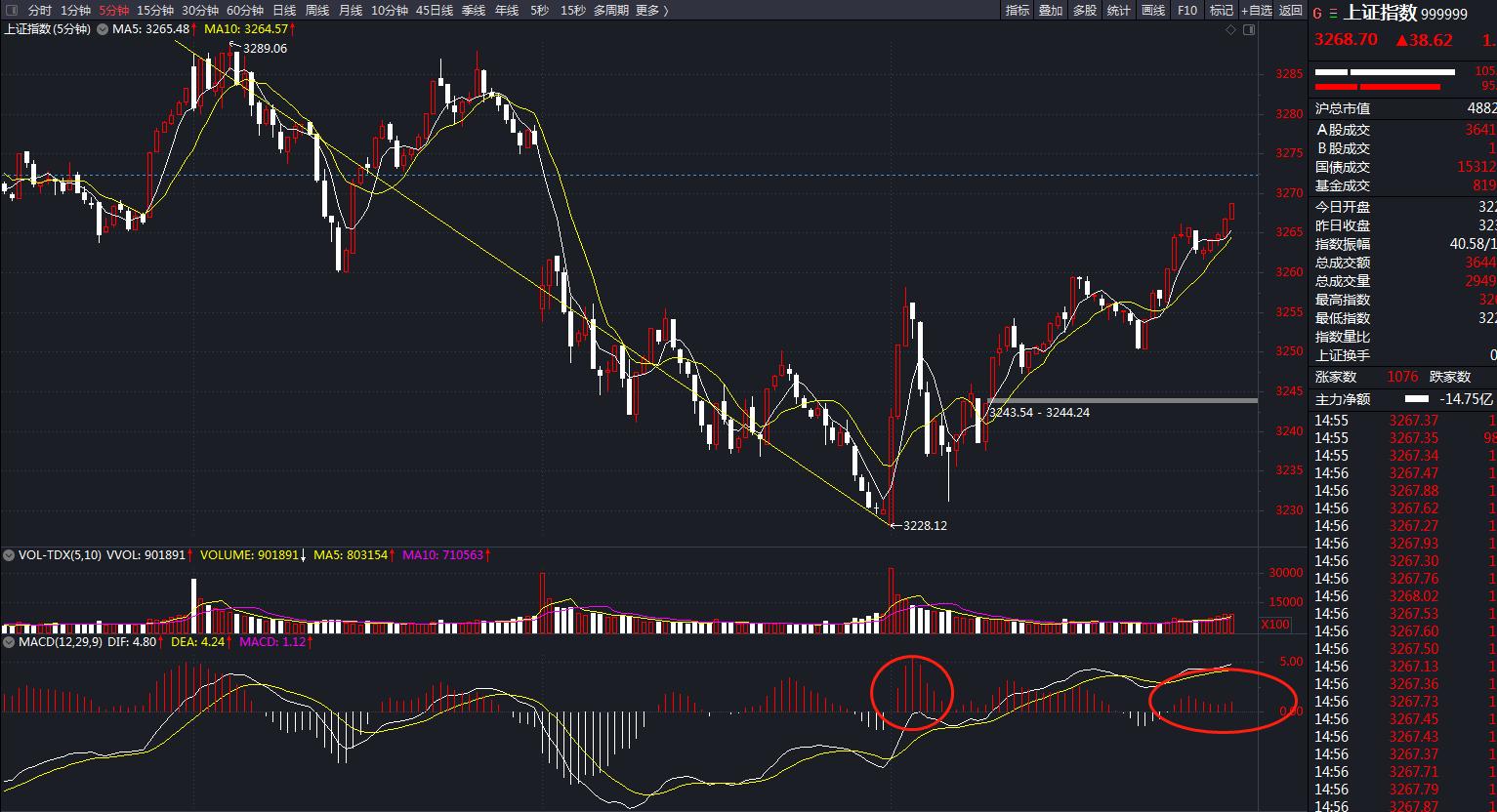The width and height of the screenshot is (1497, 812).
Task: Click the MACD(12,29,9) indicator name
Action: point(60,642)
